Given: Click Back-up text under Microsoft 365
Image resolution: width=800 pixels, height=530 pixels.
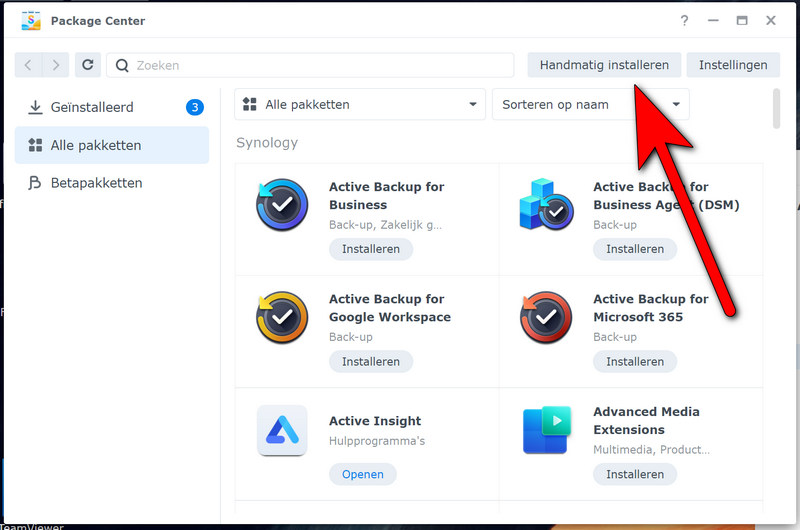Looking at the screenshot, I should pyautogui.click(x=615, y=337).
